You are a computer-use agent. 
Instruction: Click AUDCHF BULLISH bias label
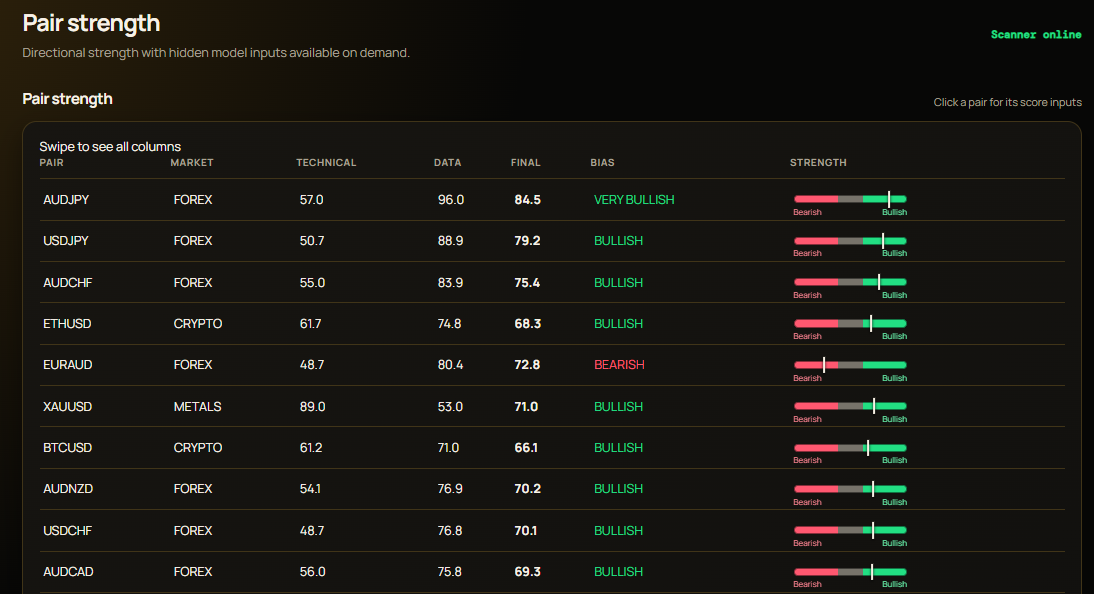click(618, 283)
